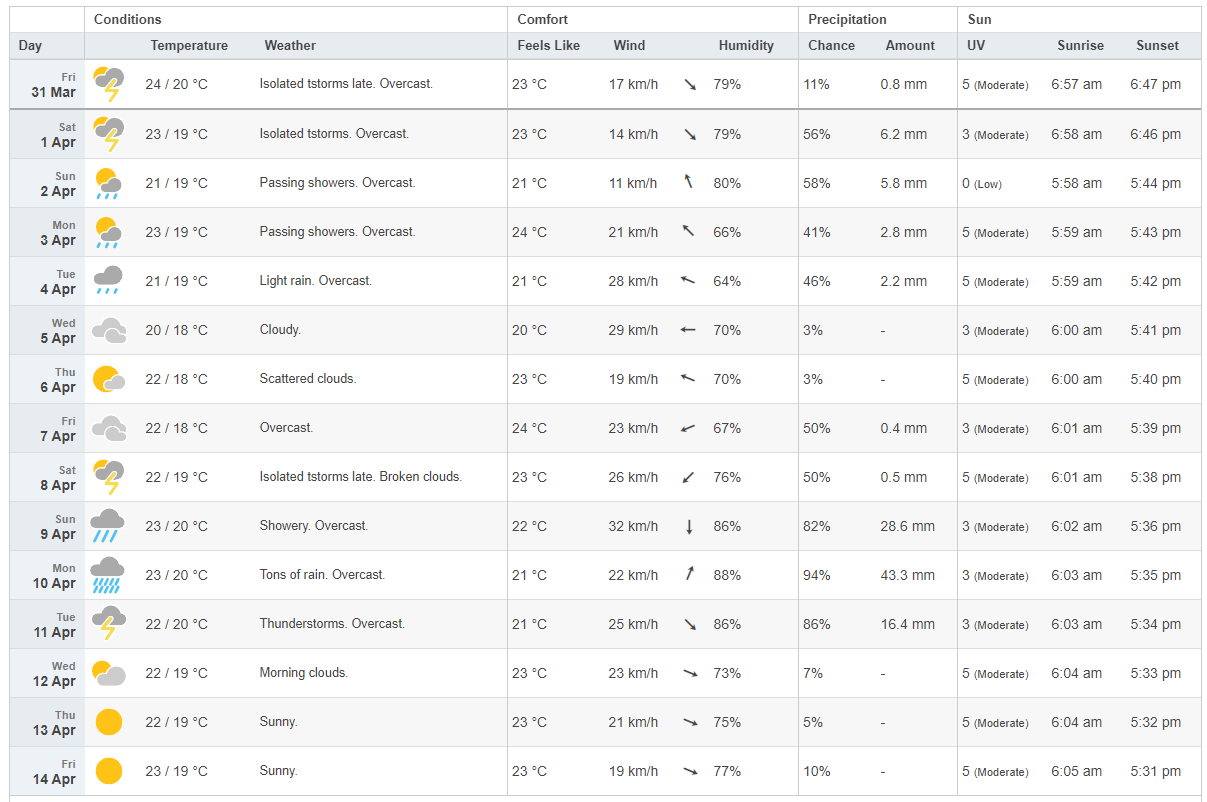Click the Sunrise column header

point(1080,46)
